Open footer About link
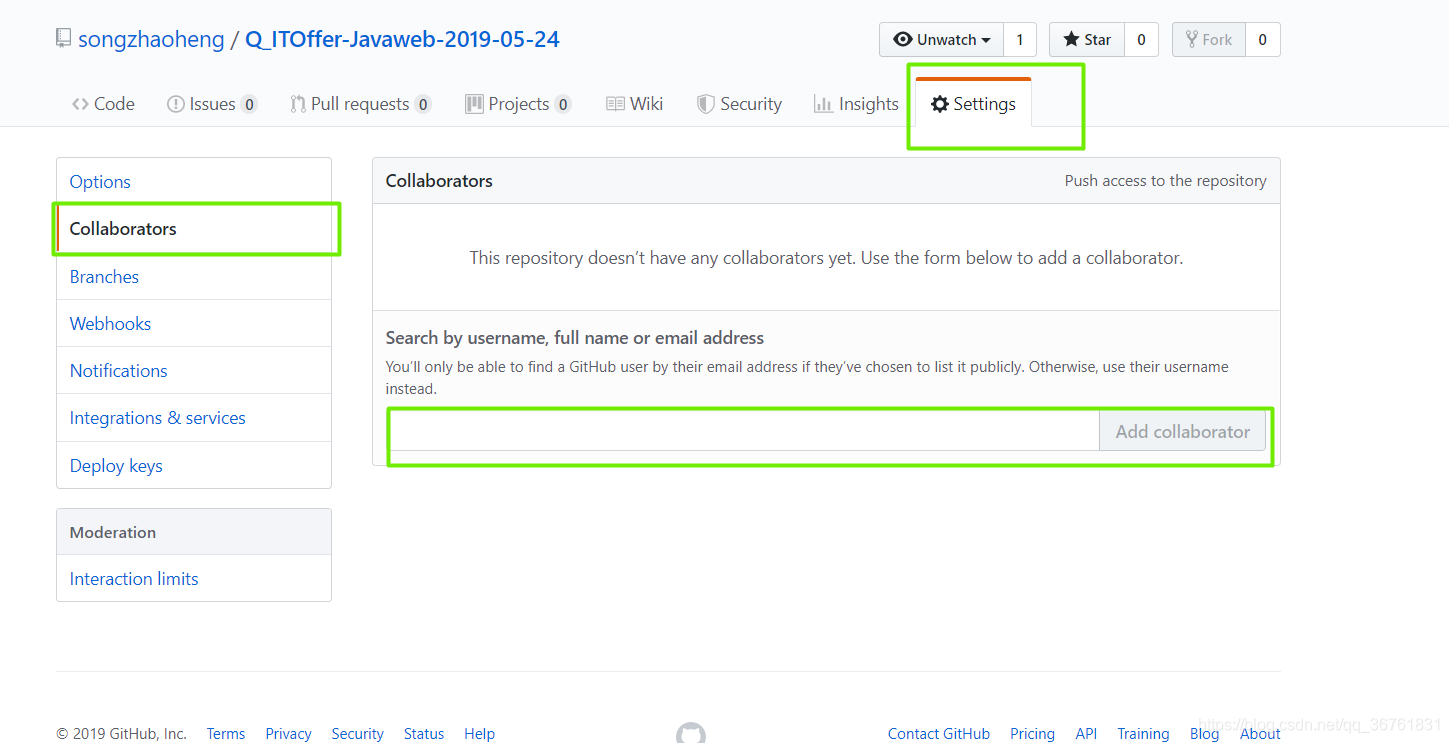This screenshot has width=1449, height=743. [1260, 734]
